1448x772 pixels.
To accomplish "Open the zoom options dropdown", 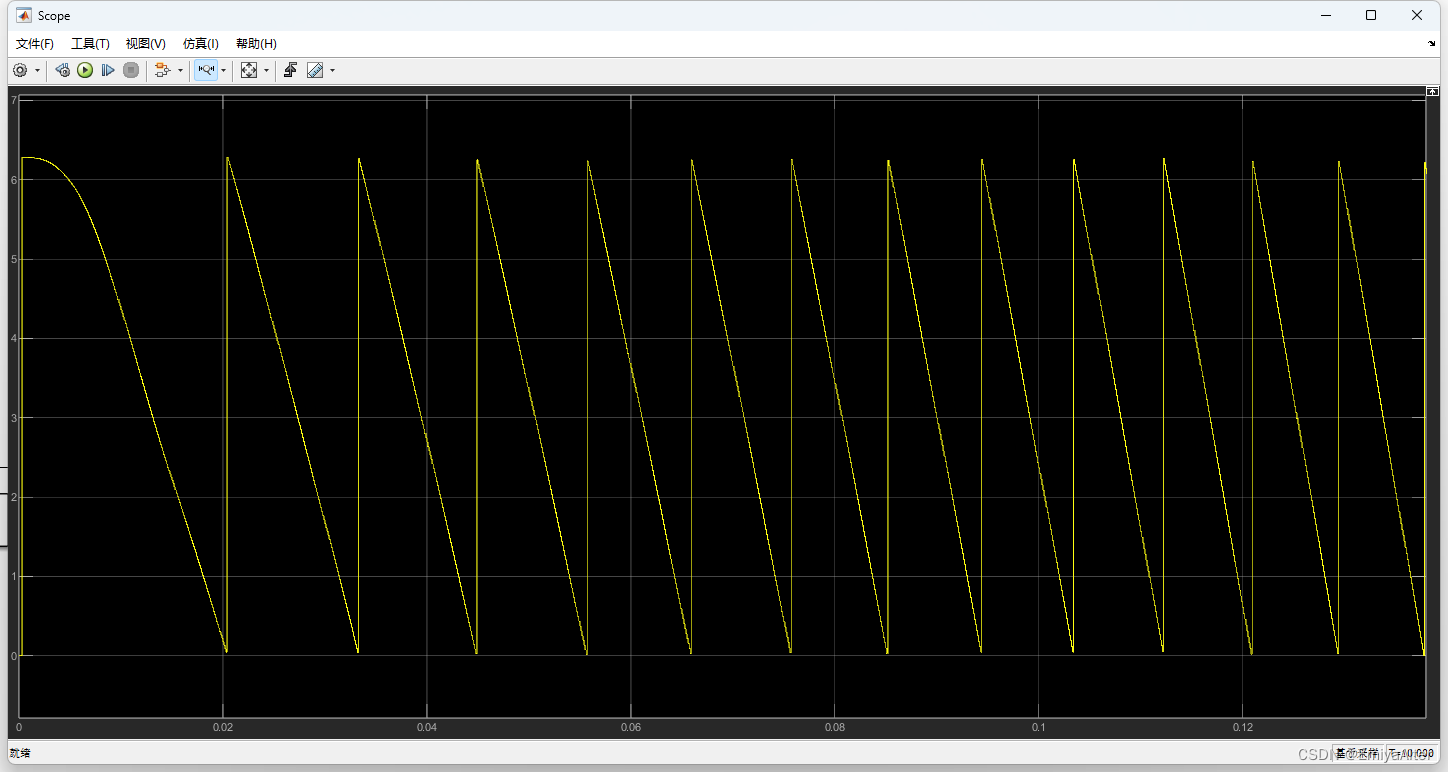I will point(223,70).
